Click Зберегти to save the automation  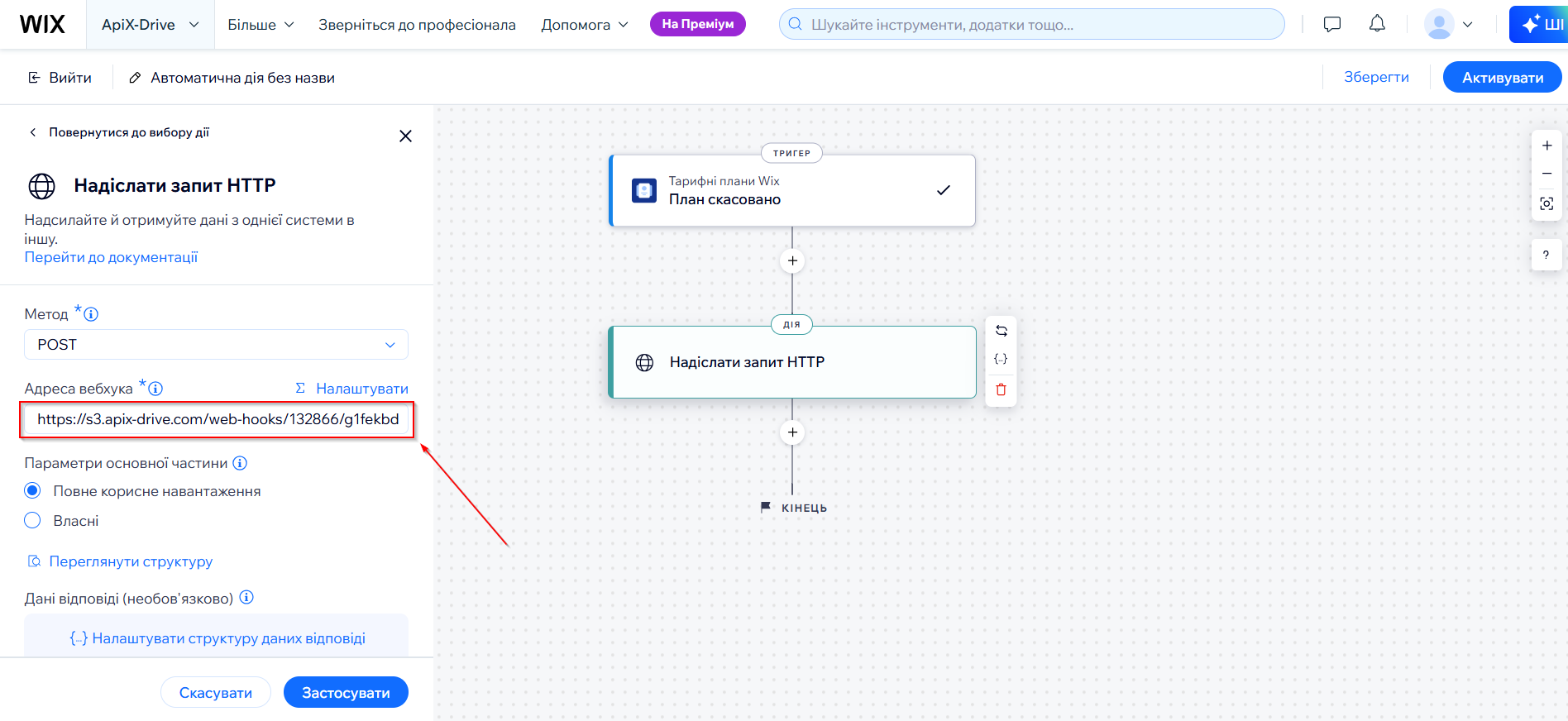tap(1376, 77)
